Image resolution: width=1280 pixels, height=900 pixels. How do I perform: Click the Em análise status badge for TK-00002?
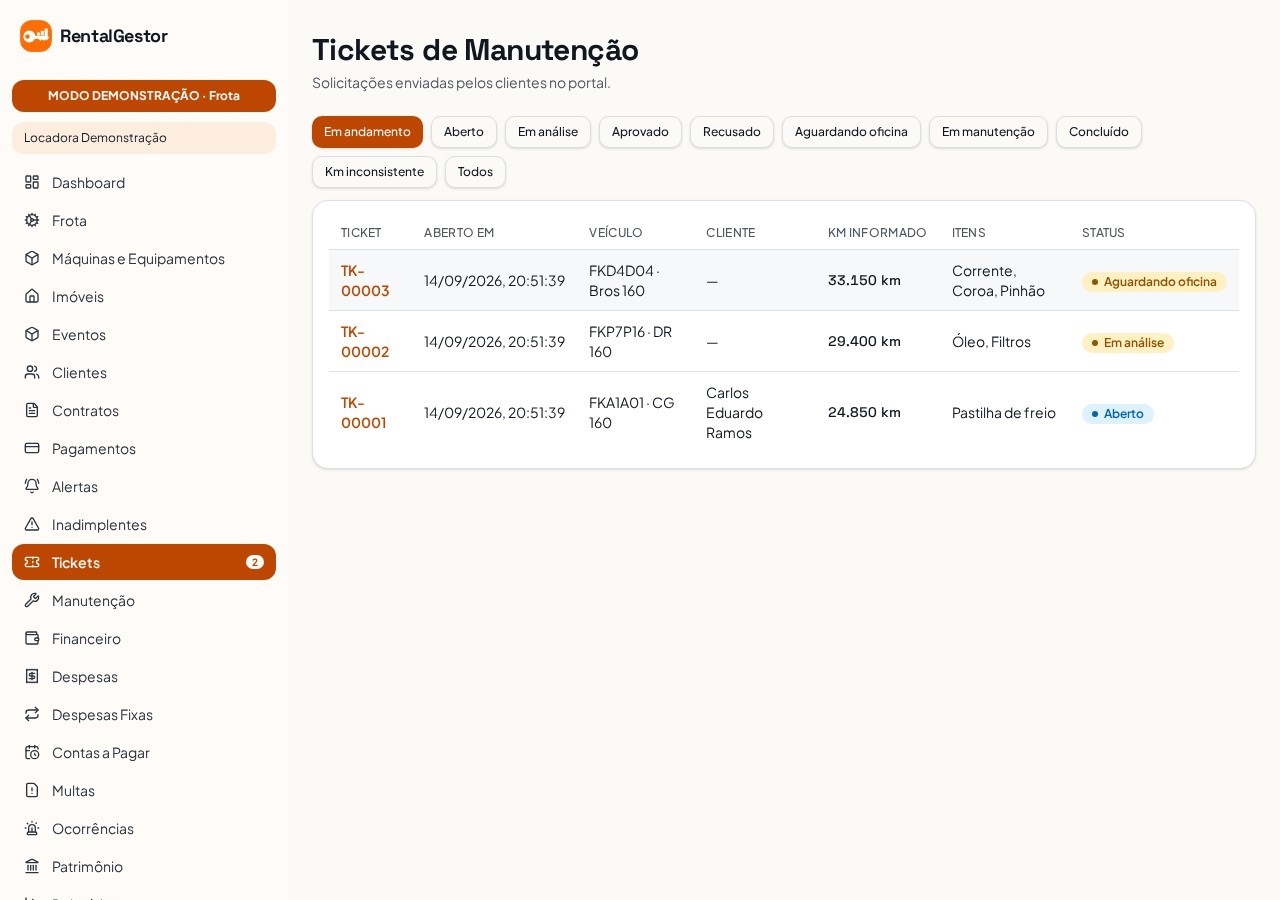1128,343
